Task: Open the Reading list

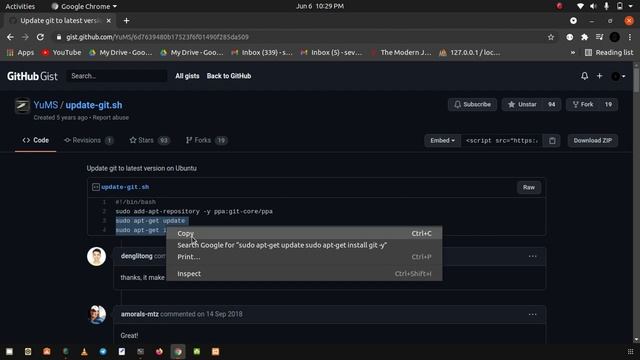Action: coord(609,53)
